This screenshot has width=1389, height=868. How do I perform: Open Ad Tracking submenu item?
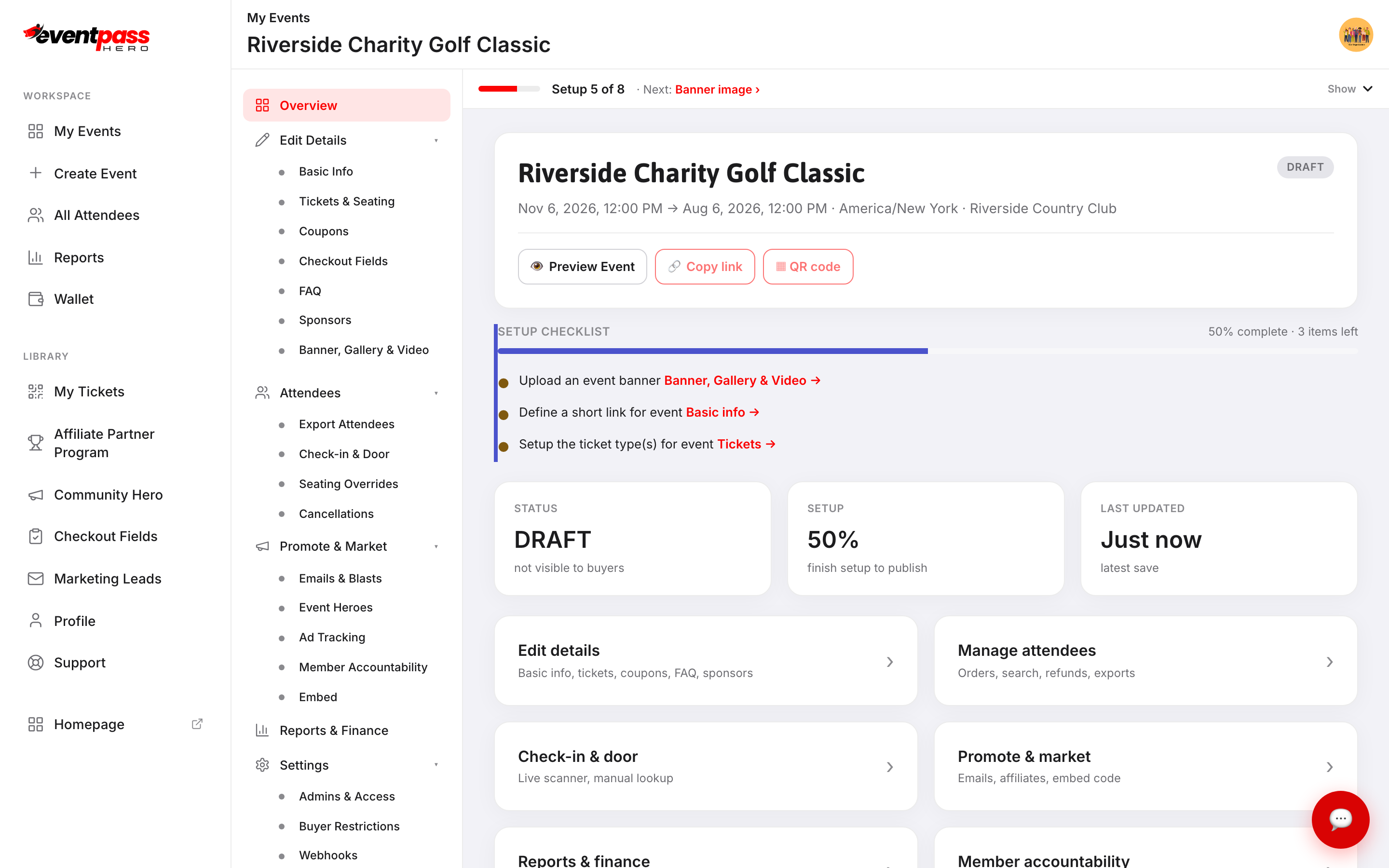[332, 637]
